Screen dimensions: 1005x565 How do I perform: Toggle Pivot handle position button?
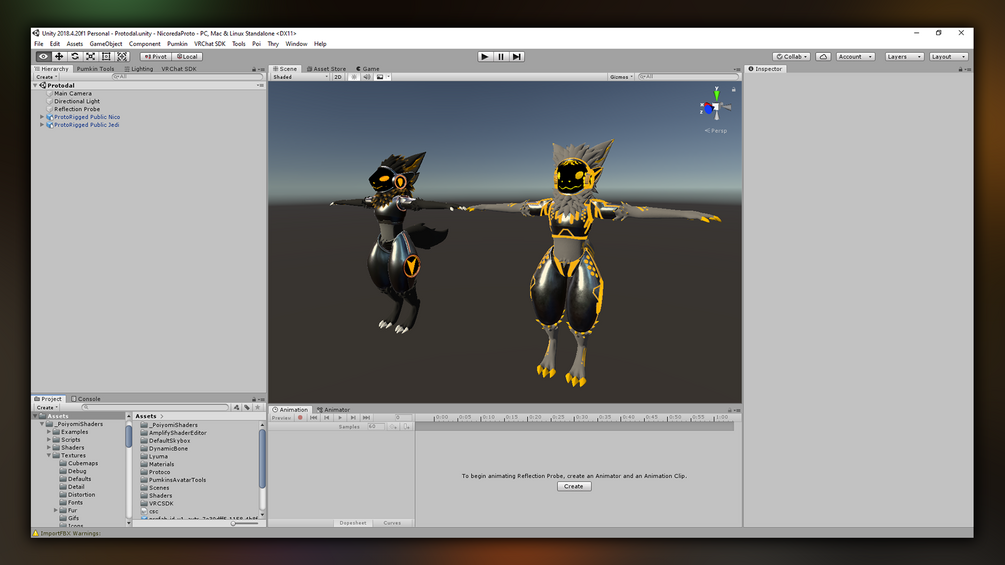tap(155, 56)
